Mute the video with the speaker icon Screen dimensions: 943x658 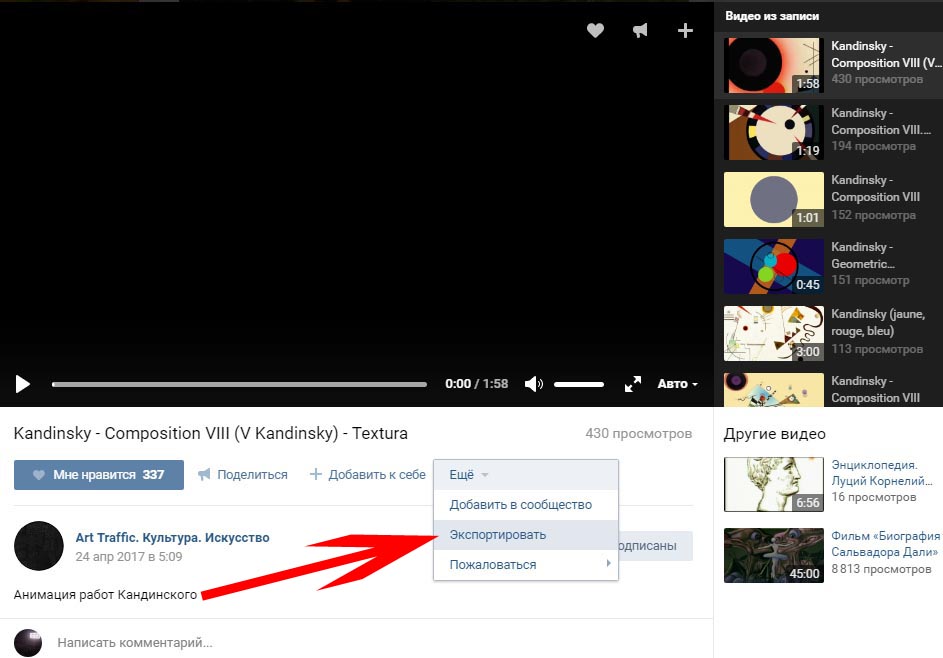[533, 384]
